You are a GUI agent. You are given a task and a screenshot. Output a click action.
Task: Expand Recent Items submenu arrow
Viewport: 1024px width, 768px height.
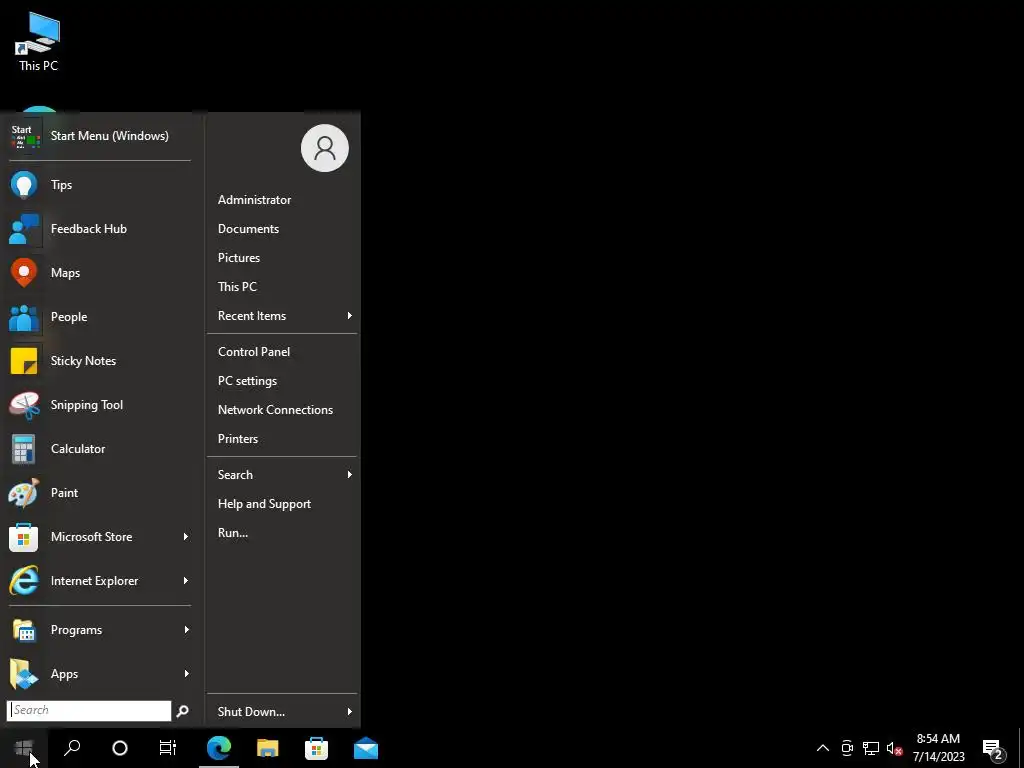349,315
